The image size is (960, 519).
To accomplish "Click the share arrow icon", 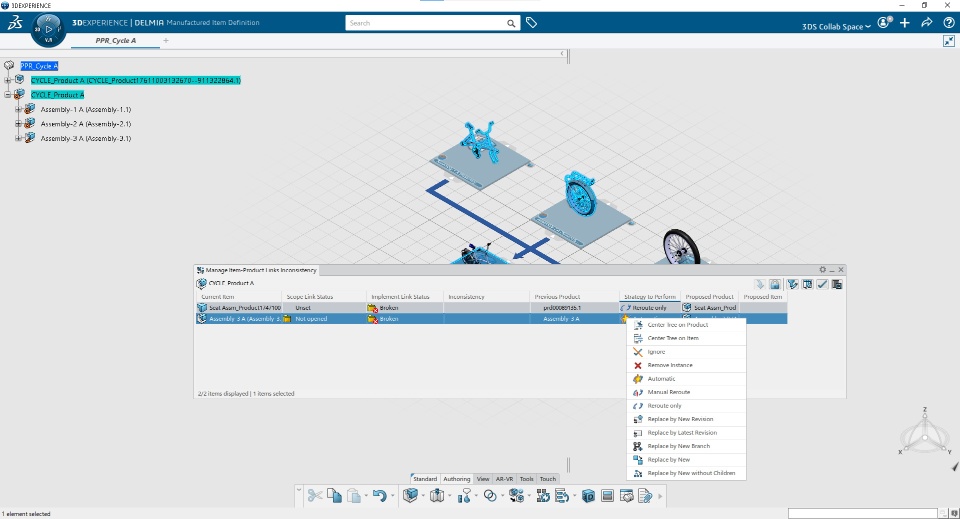I will click(927, 23).
